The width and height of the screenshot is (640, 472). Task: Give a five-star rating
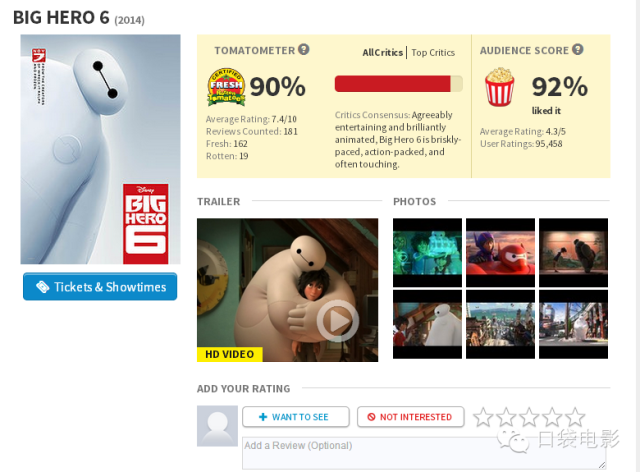coord(575,417)
